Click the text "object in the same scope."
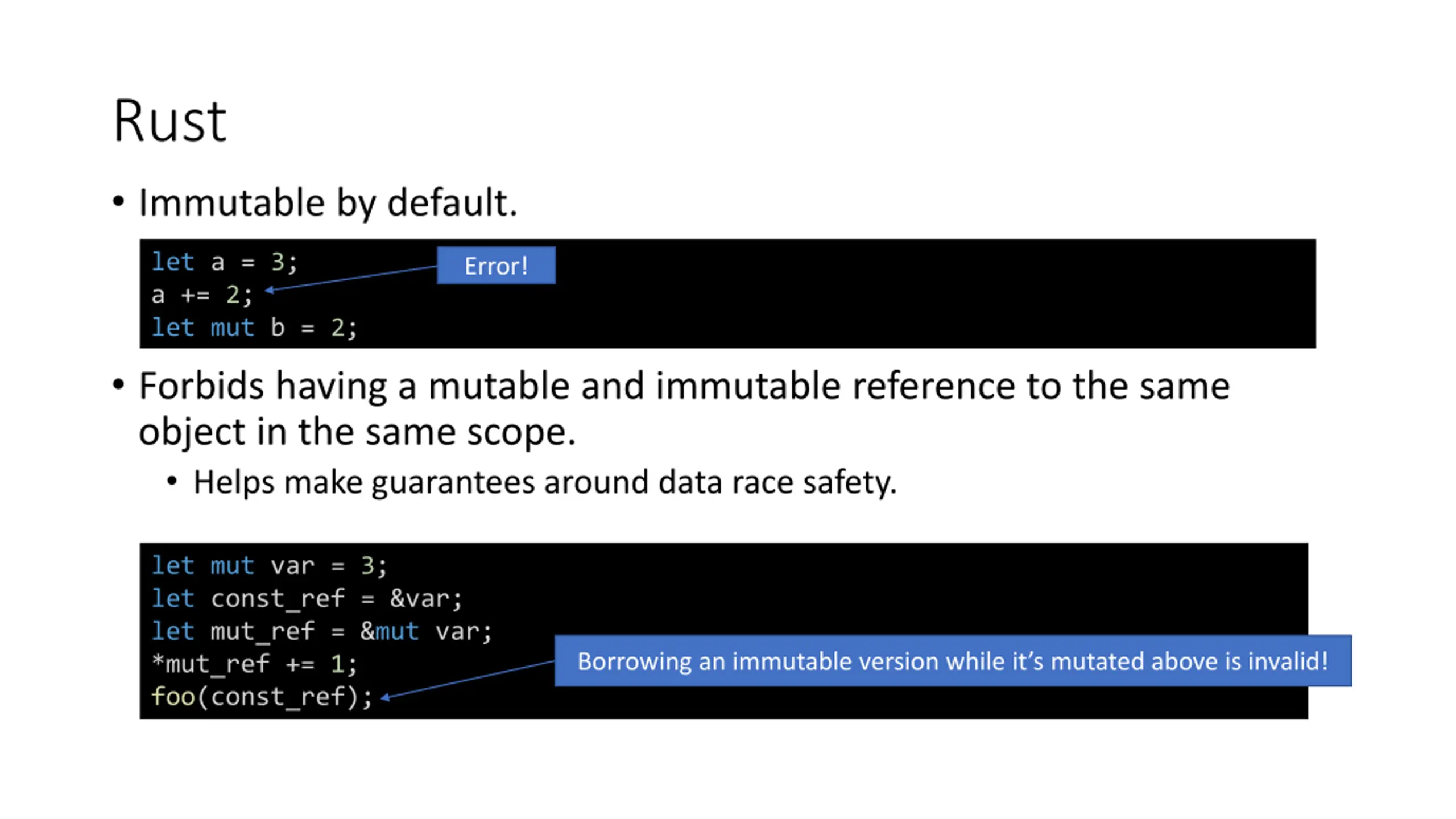Screen dimensions: 1456x819 pyautogui.click(x=357, y=432)
